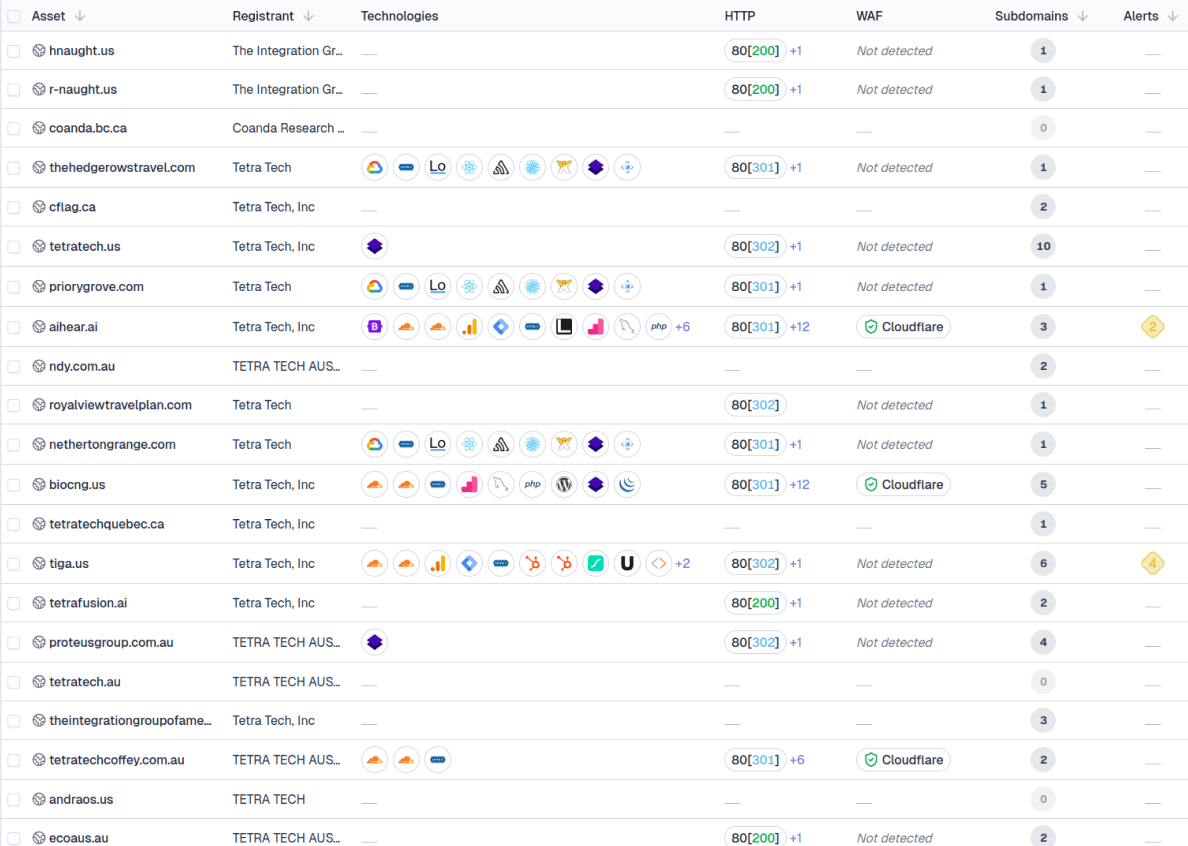Click Cloudflare WAF badge for tetratechcoffey.com.au
This screenshot has height=846, width=1188.
[903, 760]
